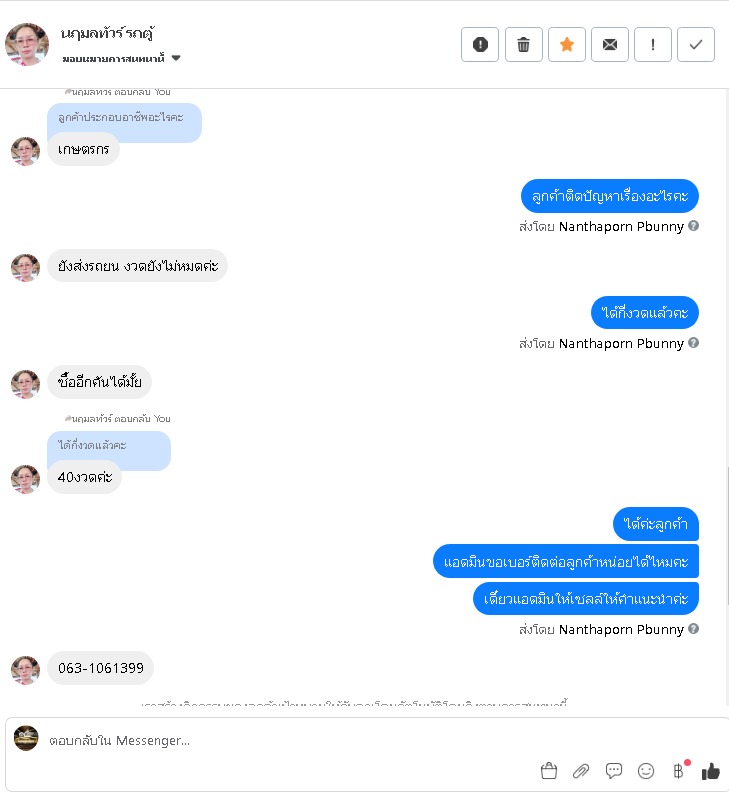The image size is (729, 793).
Task: Open the emoji smiley picker
Action: click(x=646, y=771)
